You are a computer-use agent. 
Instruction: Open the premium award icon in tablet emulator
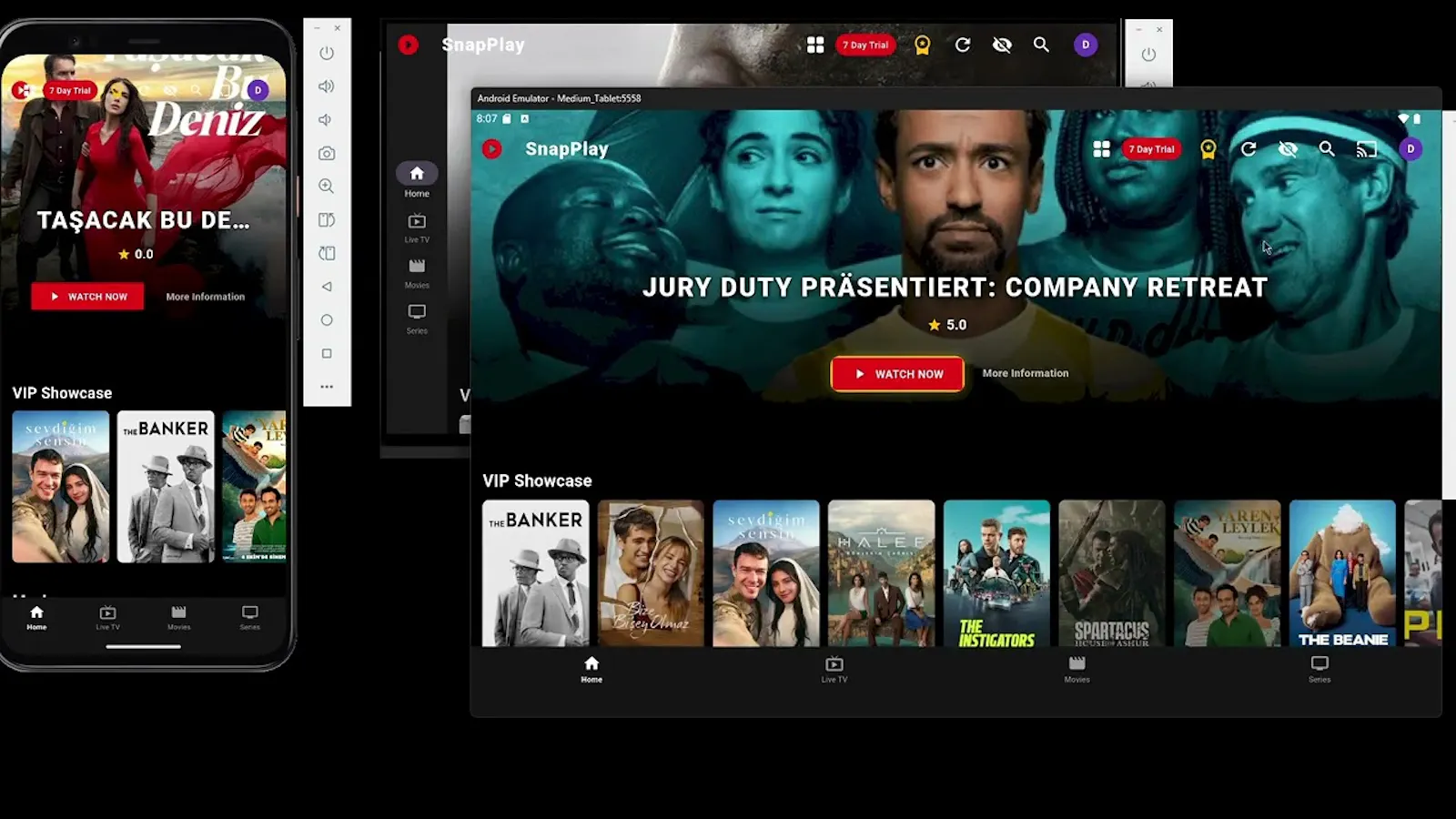[1208, 149]
